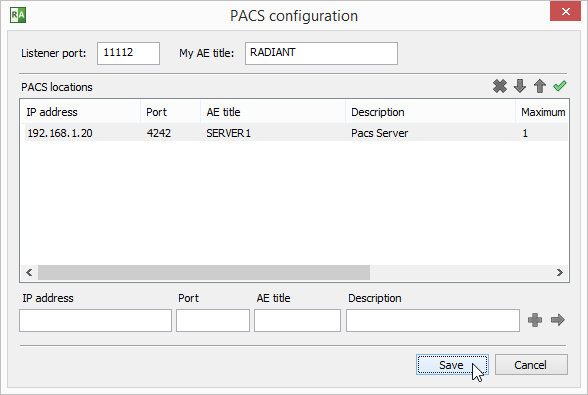Select SERVER1 AE title cell

click(x=228, y=133)
